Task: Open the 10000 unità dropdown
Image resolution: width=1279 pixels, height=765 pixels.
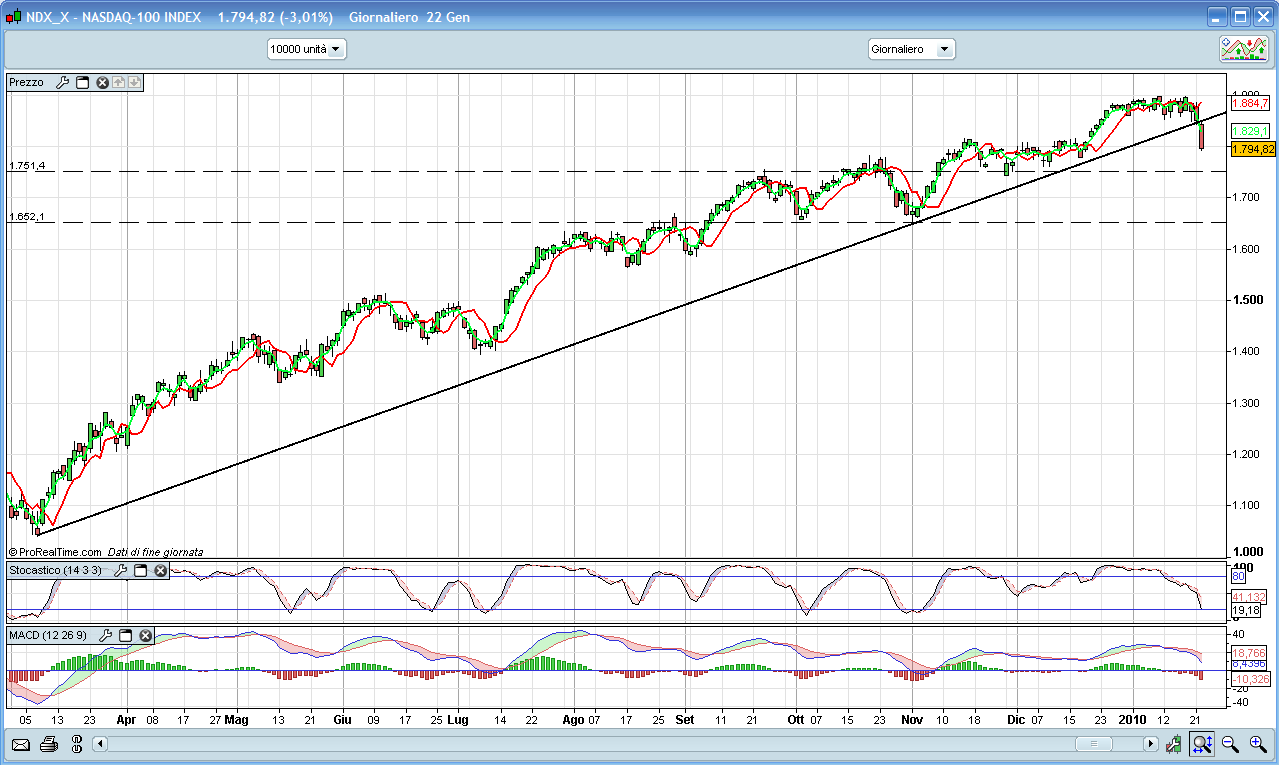Action: [x=307, y=49]
